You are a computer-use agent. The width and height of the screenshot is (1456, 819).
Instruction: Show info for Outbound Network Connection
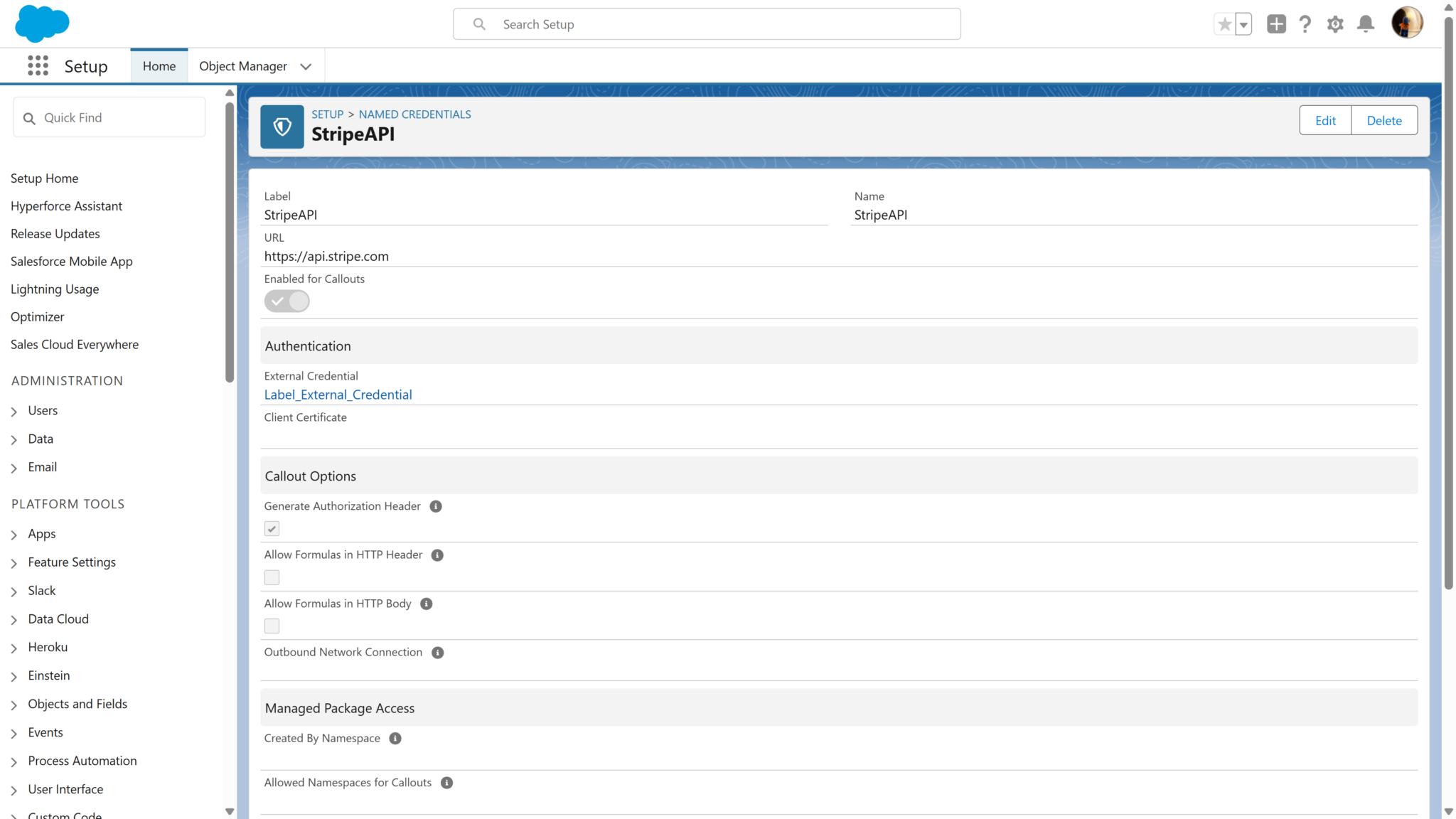click(x=438, y=653)
